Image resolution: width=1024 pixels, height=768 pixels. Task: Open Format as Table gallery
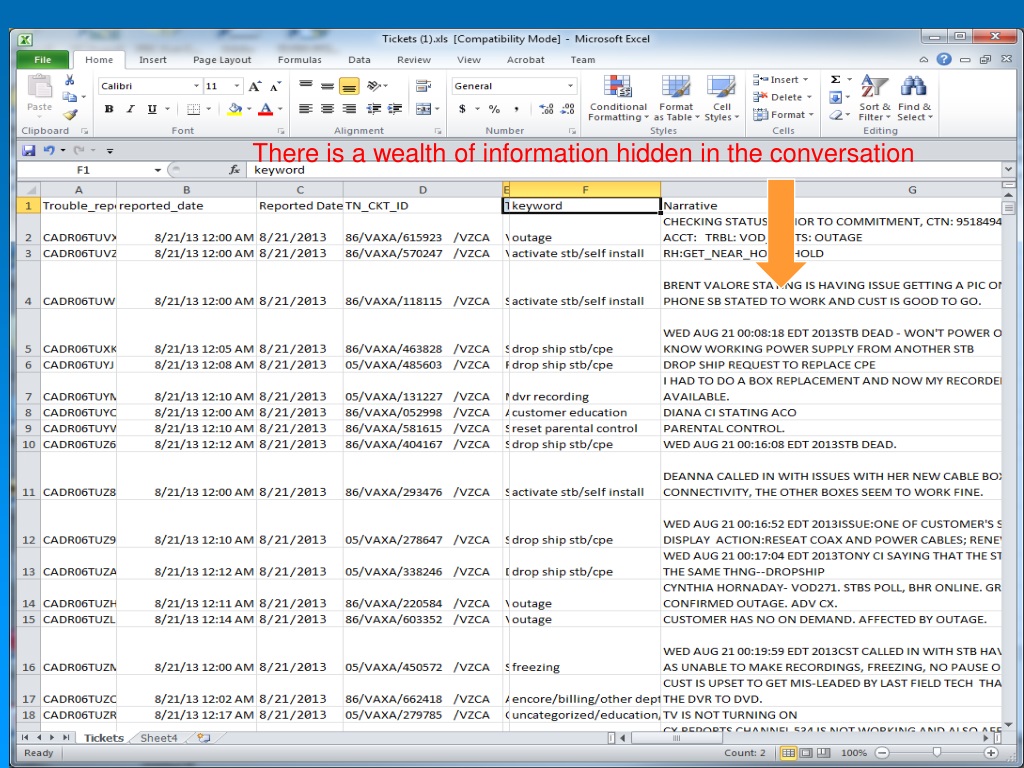point(676,98)
